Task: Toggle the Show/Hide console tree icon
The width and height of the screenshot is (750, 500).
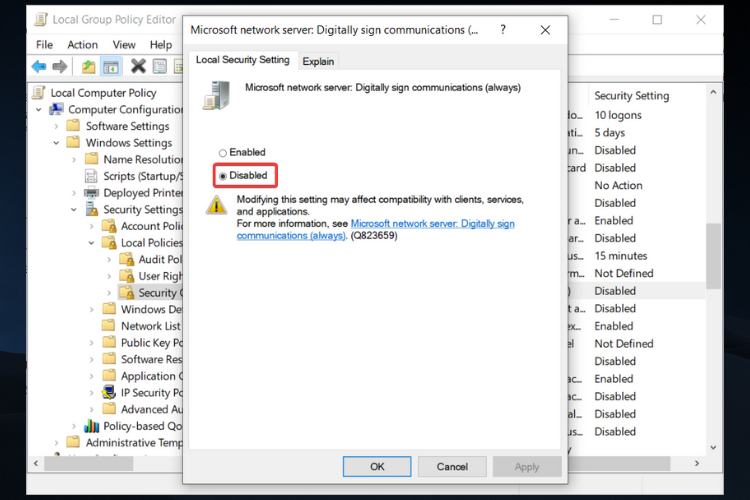Action: pyautogui.click(x=111, y=67)
